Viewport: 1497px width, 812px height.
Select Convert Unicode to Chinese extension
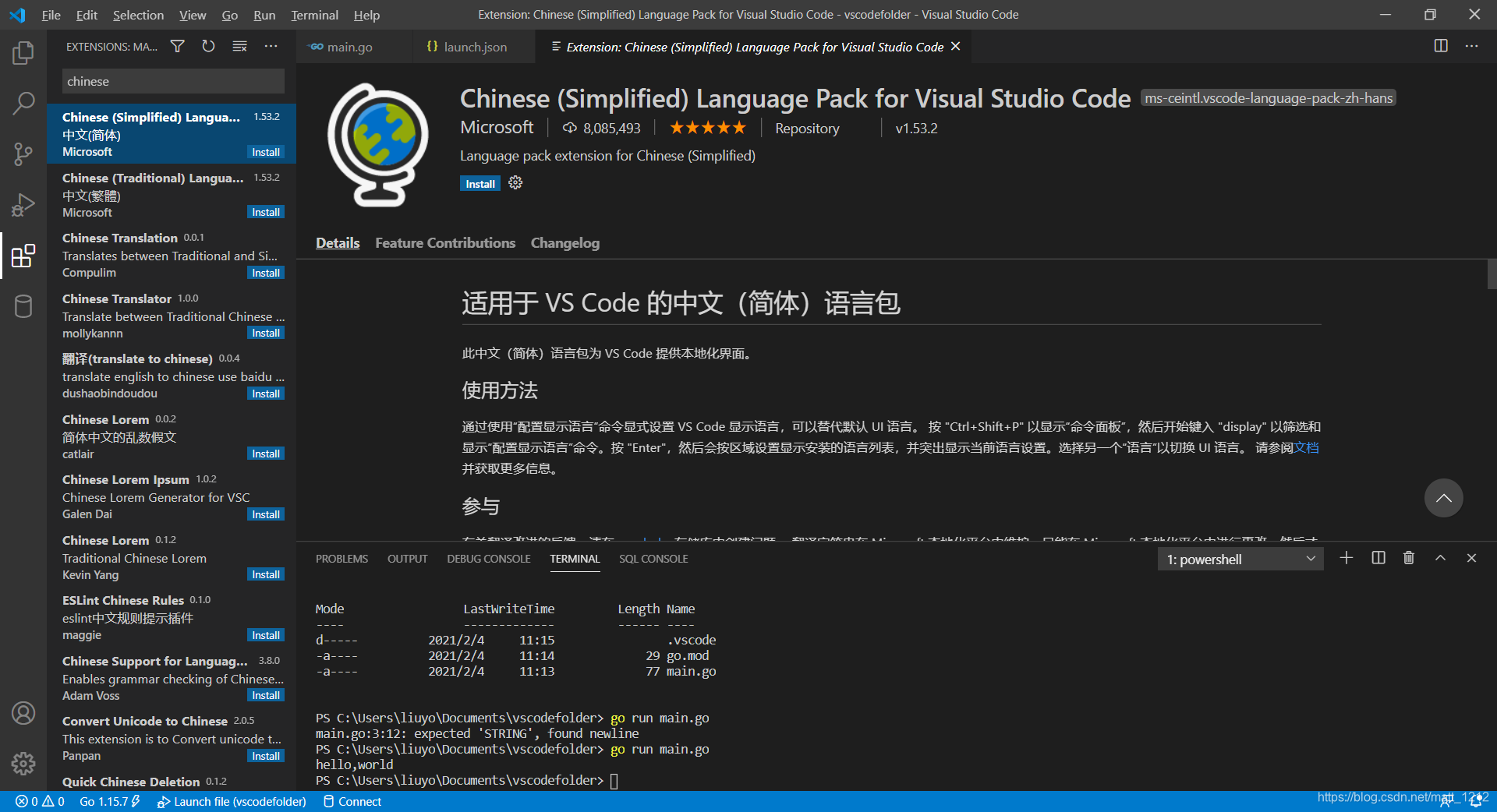pos(172,738)
